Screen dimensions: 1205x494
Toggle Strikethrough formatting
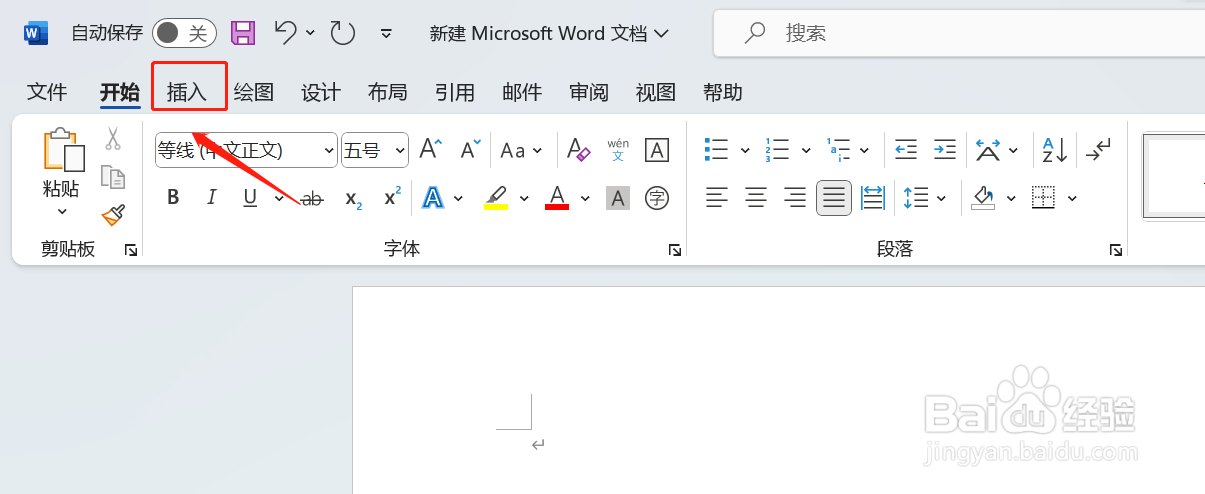point(313,199)
